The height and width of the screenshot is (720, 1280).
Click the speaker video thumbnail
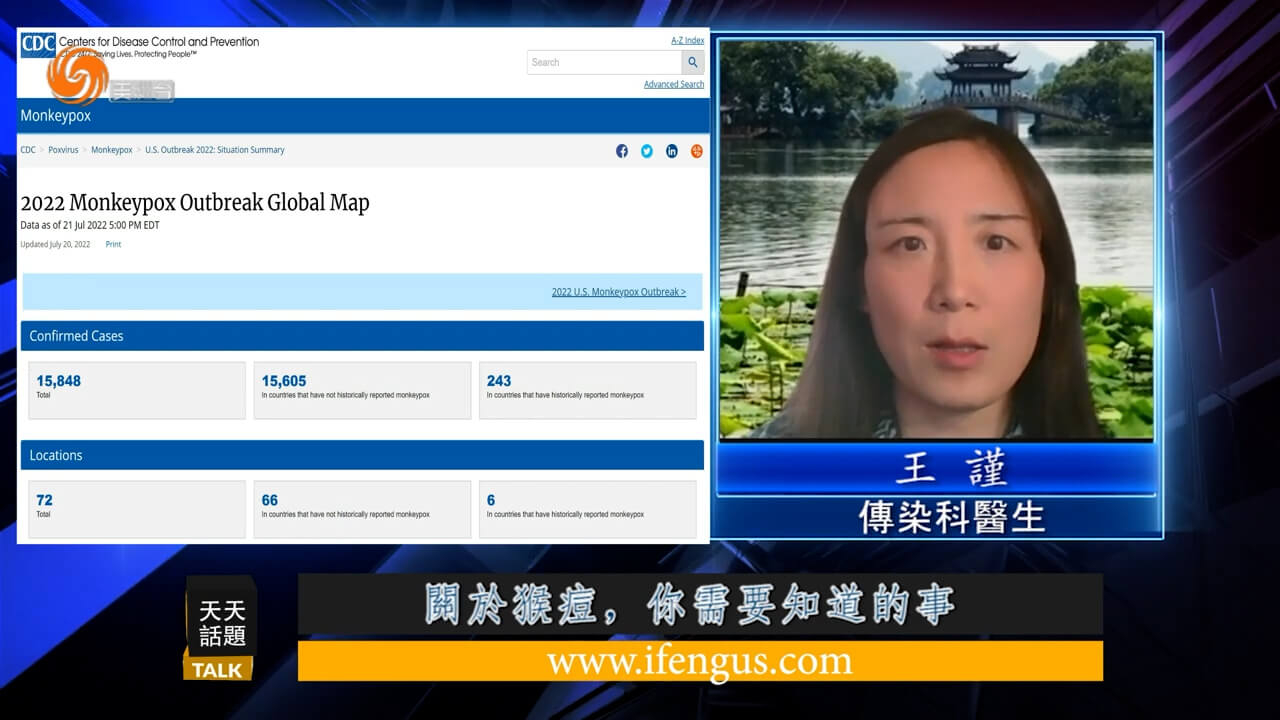pyautogui.click(x=936, y=238)
